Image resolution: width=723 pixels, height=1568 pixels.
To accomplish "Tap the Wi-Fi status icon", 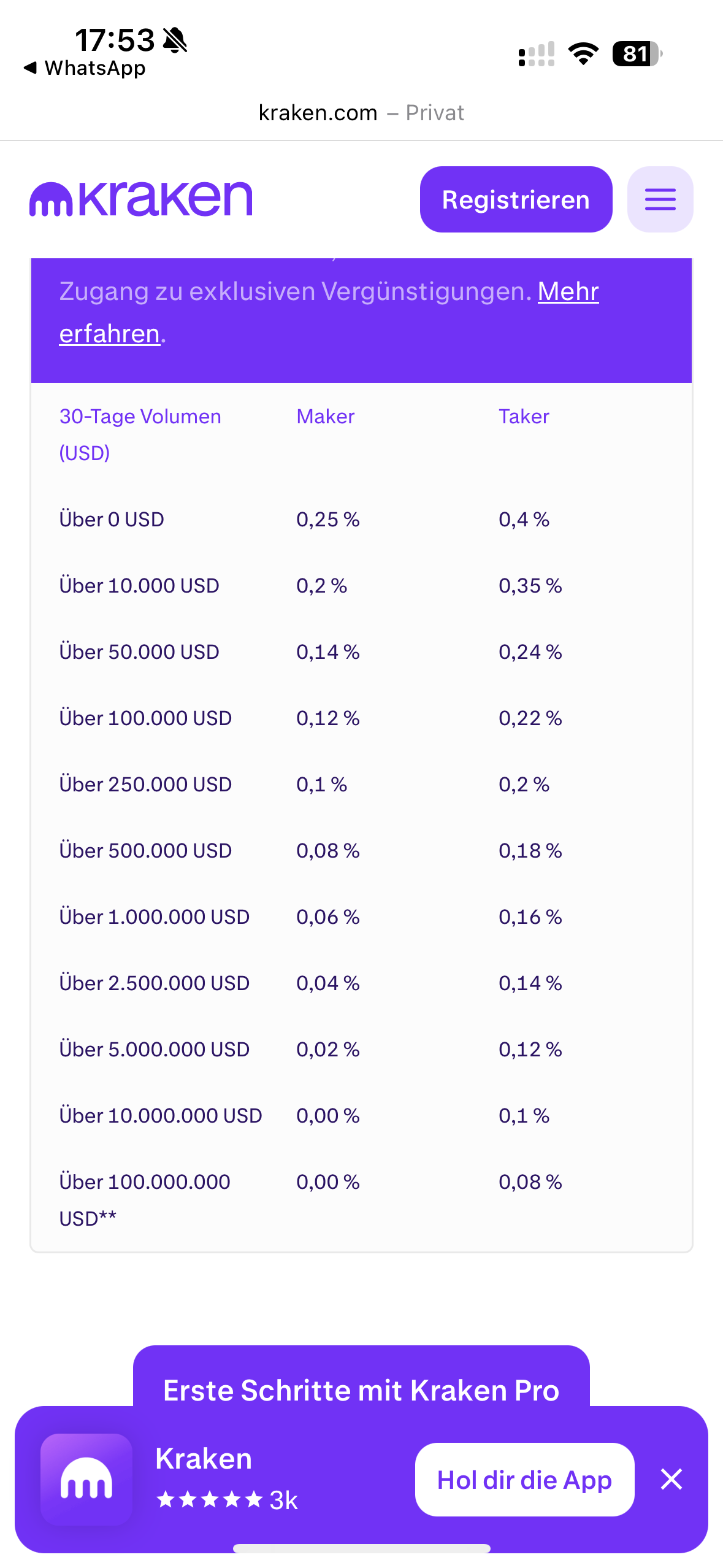I will pyautogui.click(x=583, y=54).
